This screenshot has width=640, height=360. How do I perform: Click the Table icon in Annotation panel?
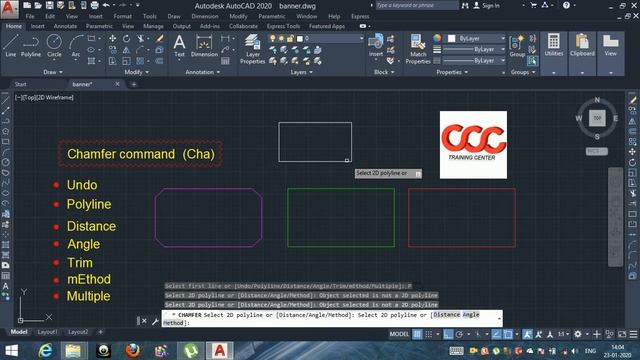[x=225, y=61]
